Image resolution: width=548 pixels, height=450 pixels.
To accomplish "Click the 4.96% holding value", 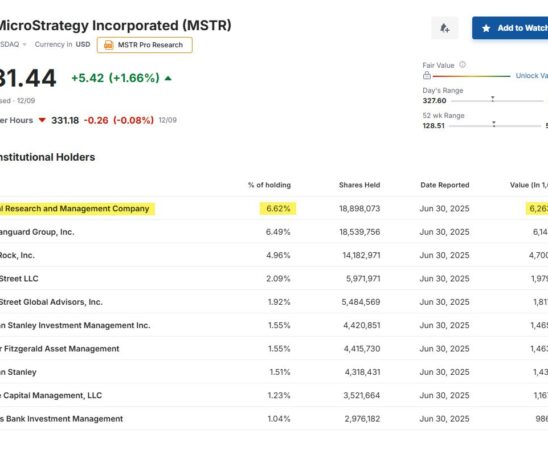I will pos(278,255).
